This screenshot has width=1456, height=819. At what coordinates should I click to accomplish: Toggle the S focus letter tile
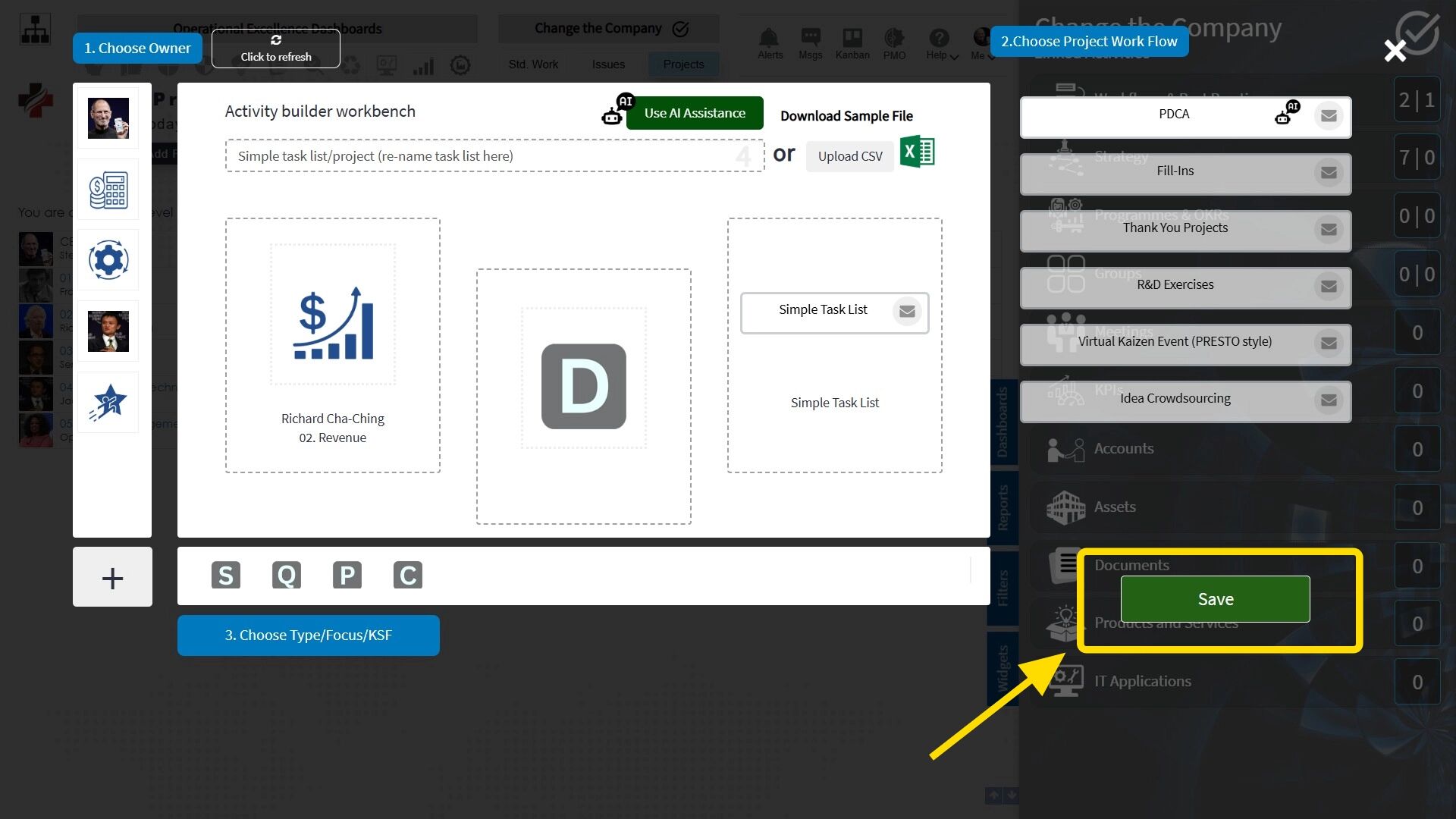click(226, 576)
